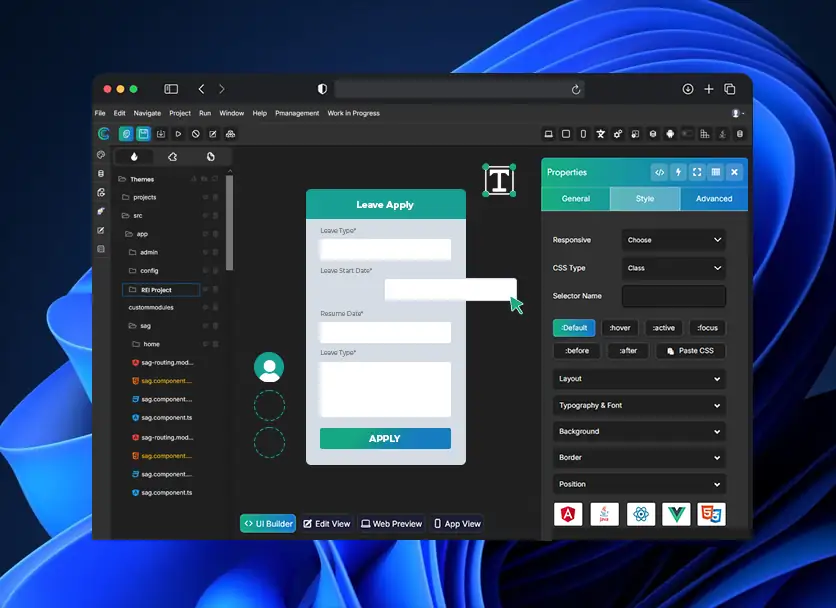This screenshot has height=608, width=836.
Task: Select the laptop device preview icon
Action: pos(548,134)
